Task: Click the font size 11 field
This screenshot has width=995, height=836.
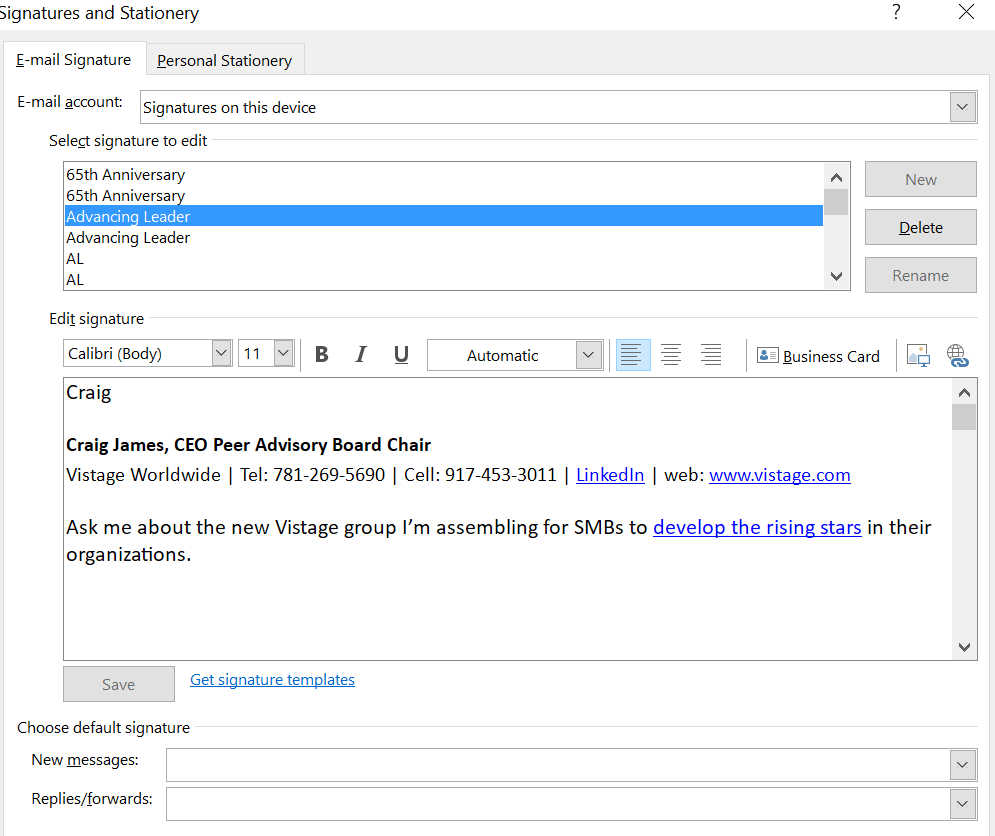Action: click(x=257, y=353)
